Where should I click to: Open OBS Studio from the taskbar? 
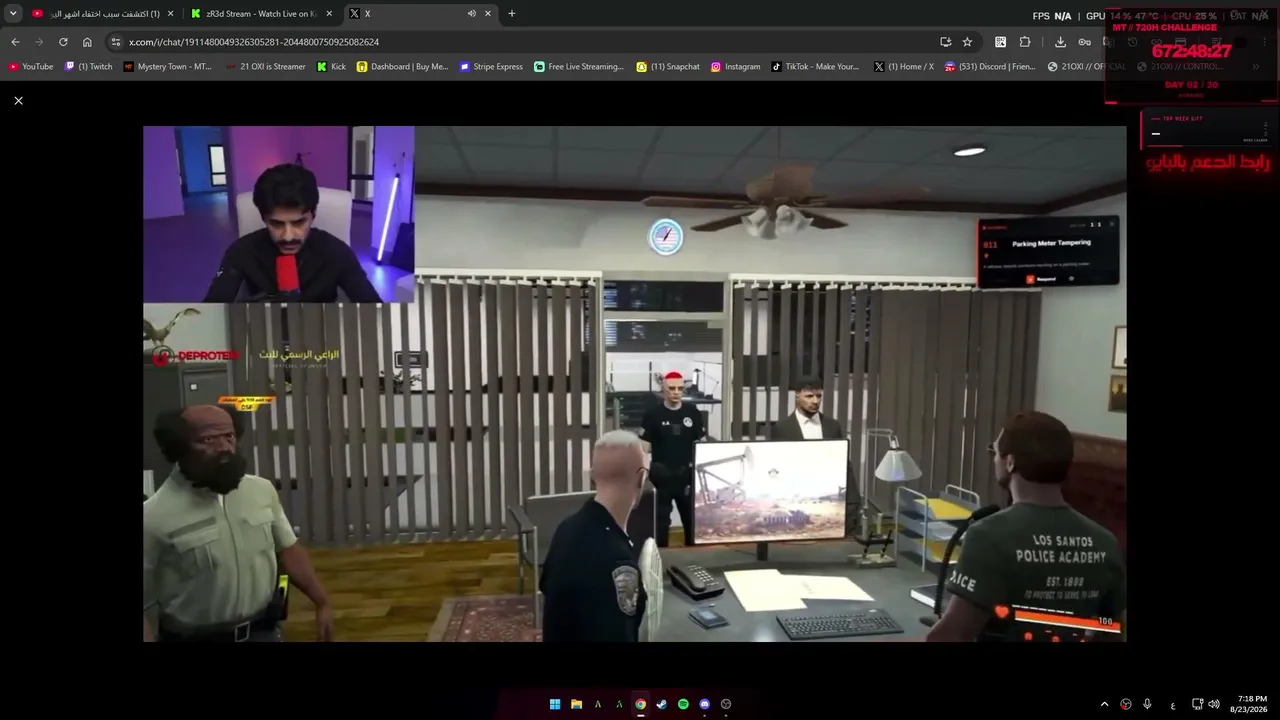click(x=726, y=704)
